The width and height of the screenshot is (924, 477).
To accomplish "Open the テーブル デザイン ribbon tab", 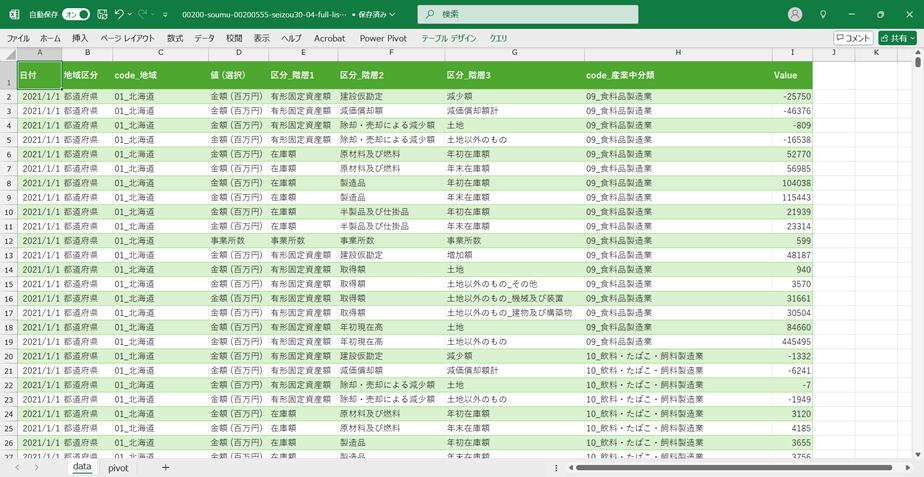I will tap(449, 38).
